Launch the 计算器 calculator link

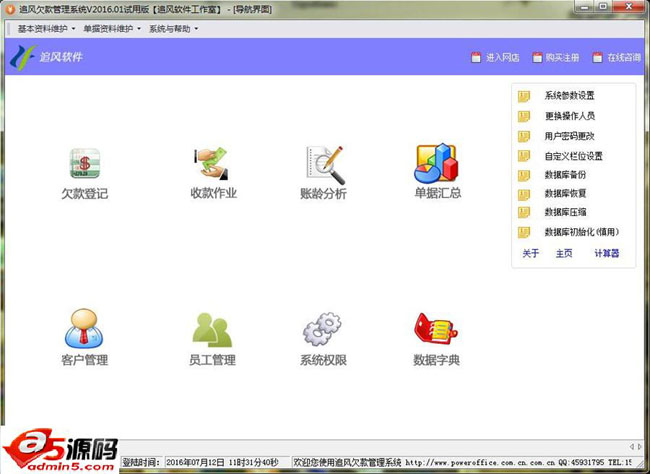(x=607, y=253)
